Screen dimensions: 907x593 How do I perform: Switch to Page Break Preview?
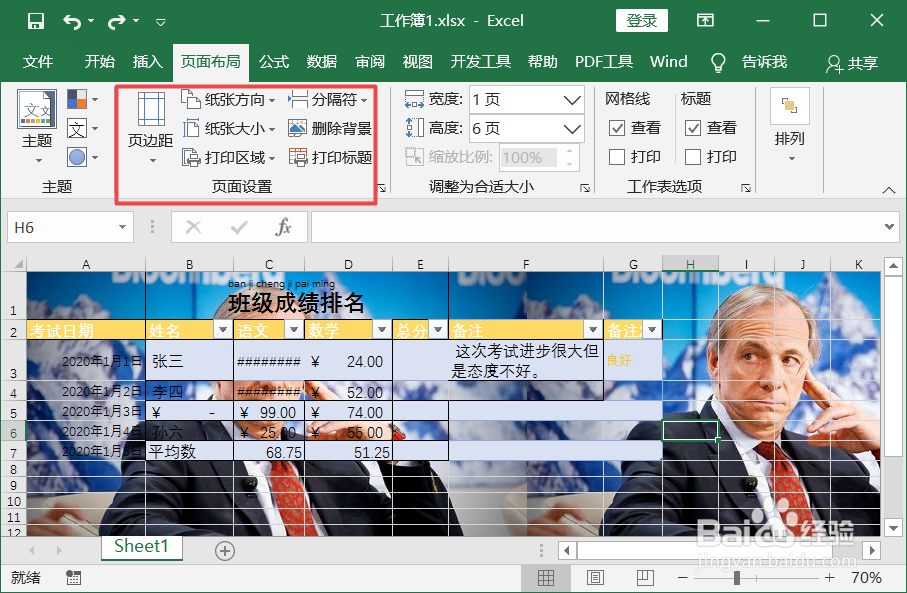[x=645, y=577]
